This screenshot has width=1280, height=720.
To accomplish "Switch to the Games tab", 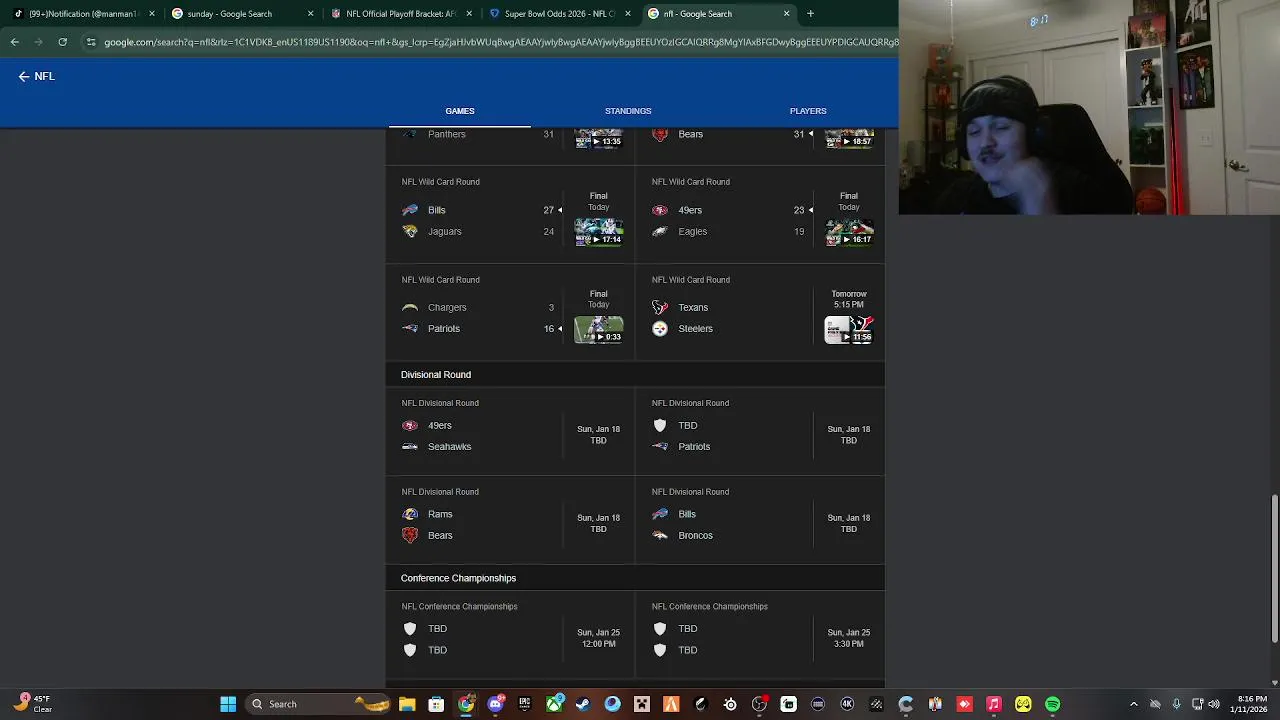I will click(460, 111).
